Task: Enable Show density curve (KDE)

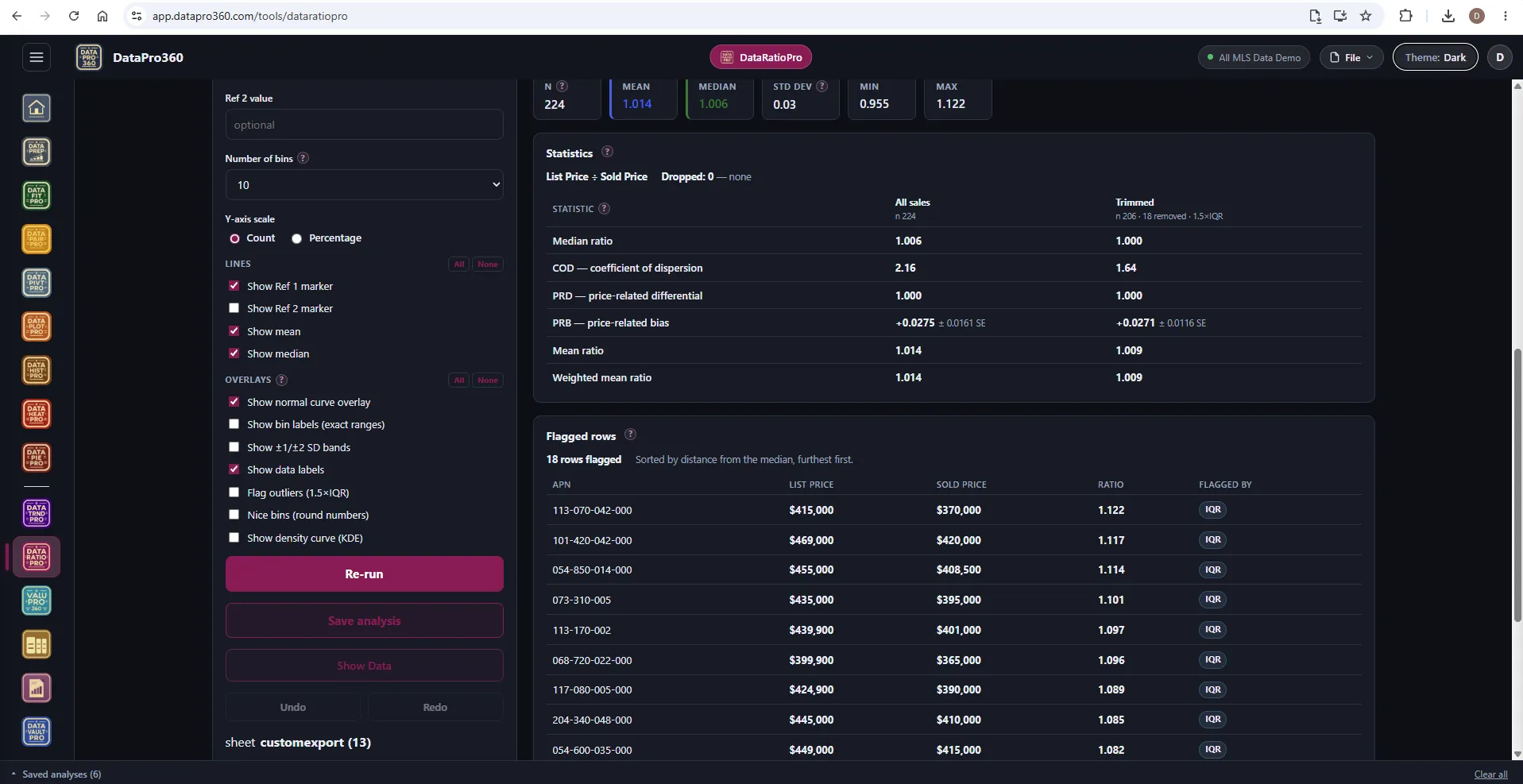Action: (234, 538)
